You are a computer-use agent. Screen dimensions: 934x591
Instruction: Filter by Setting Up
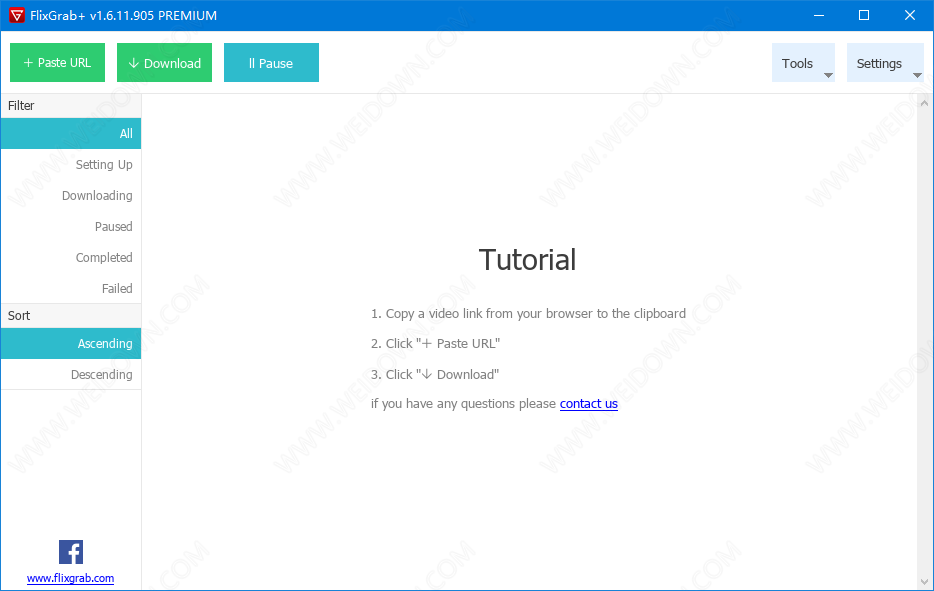(x=71, y=164)
